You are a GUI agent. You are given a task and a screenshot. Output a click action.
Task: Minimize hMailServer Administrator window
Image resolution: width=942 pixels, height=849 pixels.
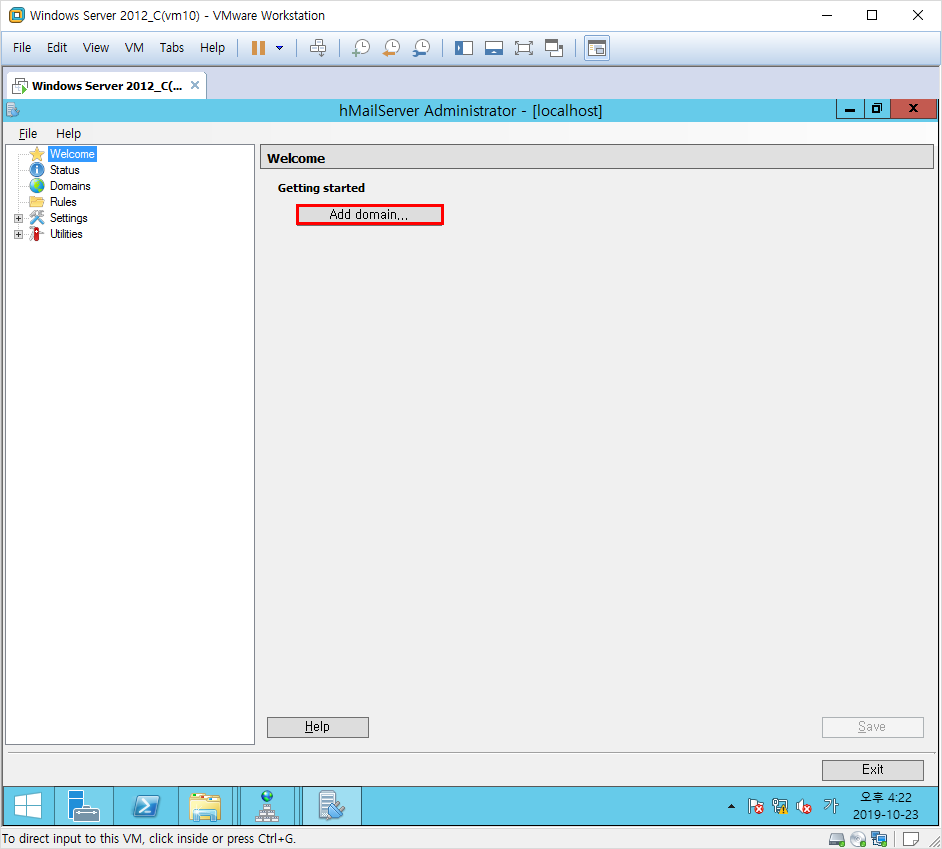tap(850, 109)
